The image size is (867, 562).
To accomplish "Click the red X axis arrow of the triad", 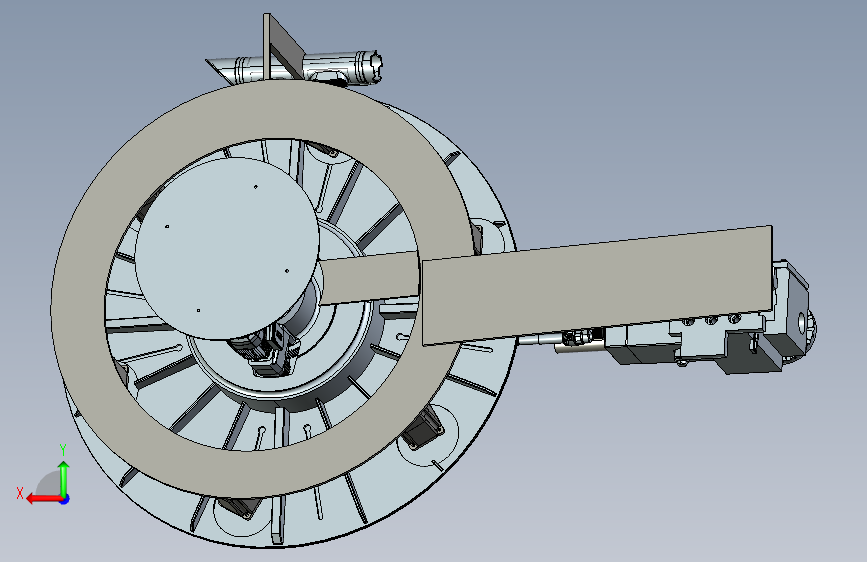I will click(44, 499).
